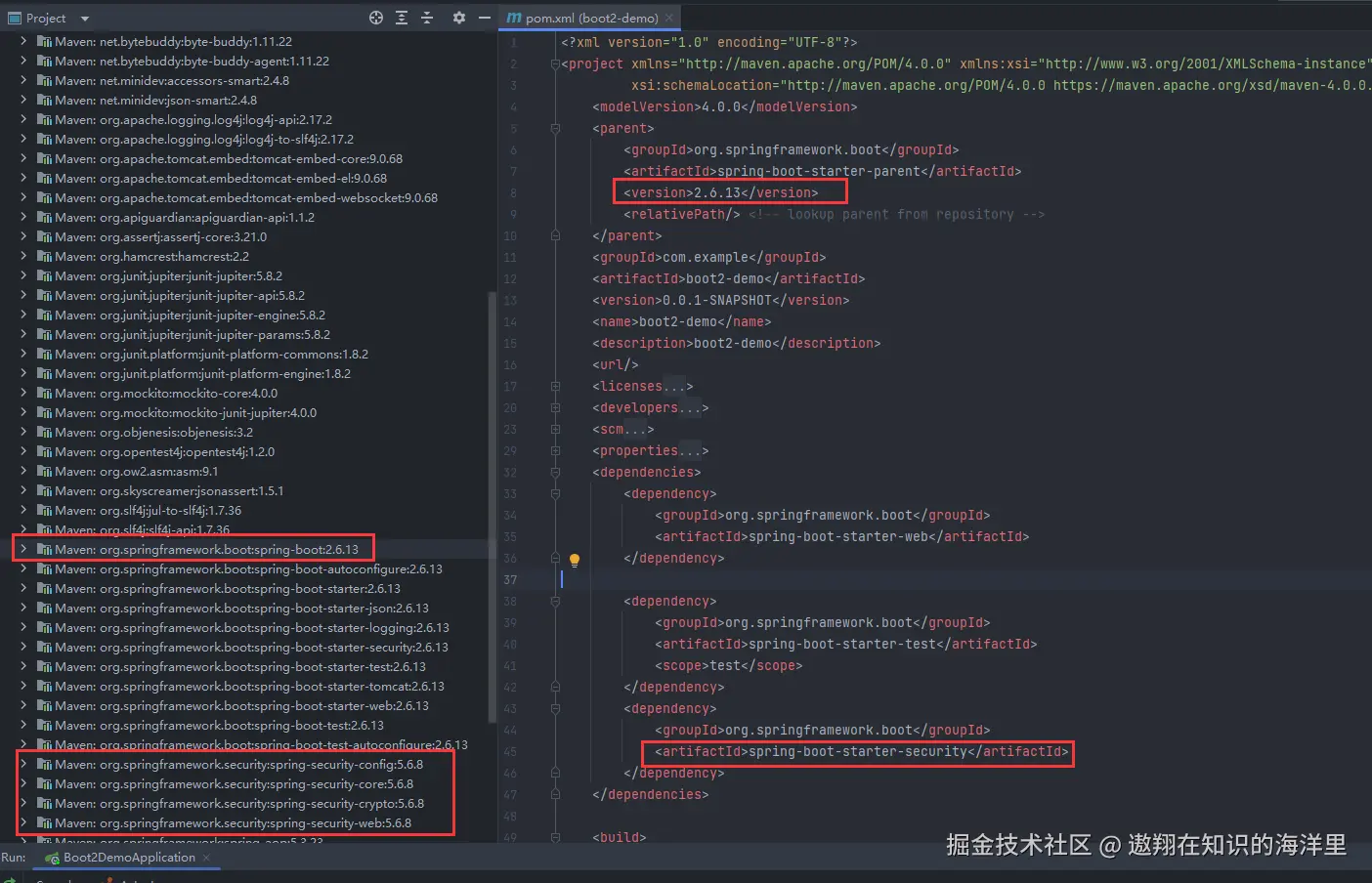This screenshot has height=883, width=1372.
Task: Click library icon for asm:9.1
Action: [x=44, y=472]
